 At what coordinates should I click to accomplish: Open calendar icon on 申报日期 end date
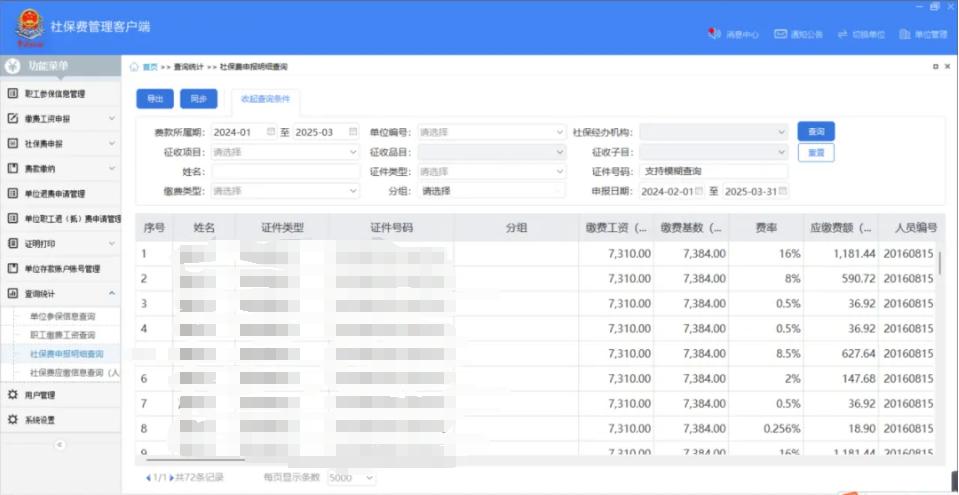point(782,190)
